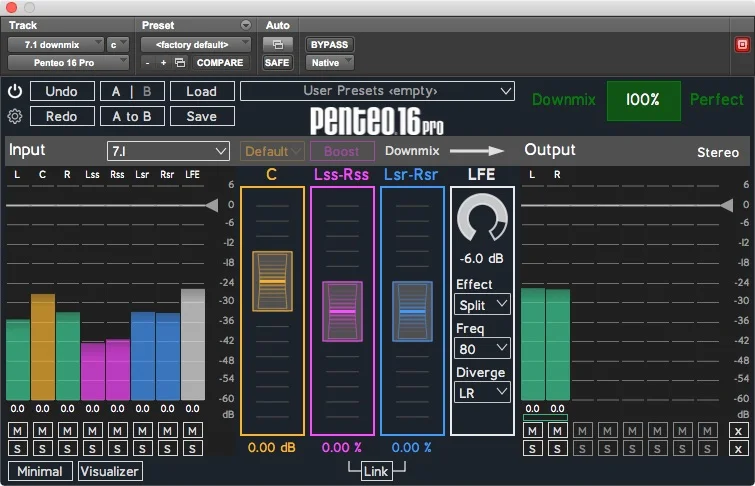Viewport: 755px width, 486px height.
Task: Mute the LFE input channel
Action: (192, 431)
